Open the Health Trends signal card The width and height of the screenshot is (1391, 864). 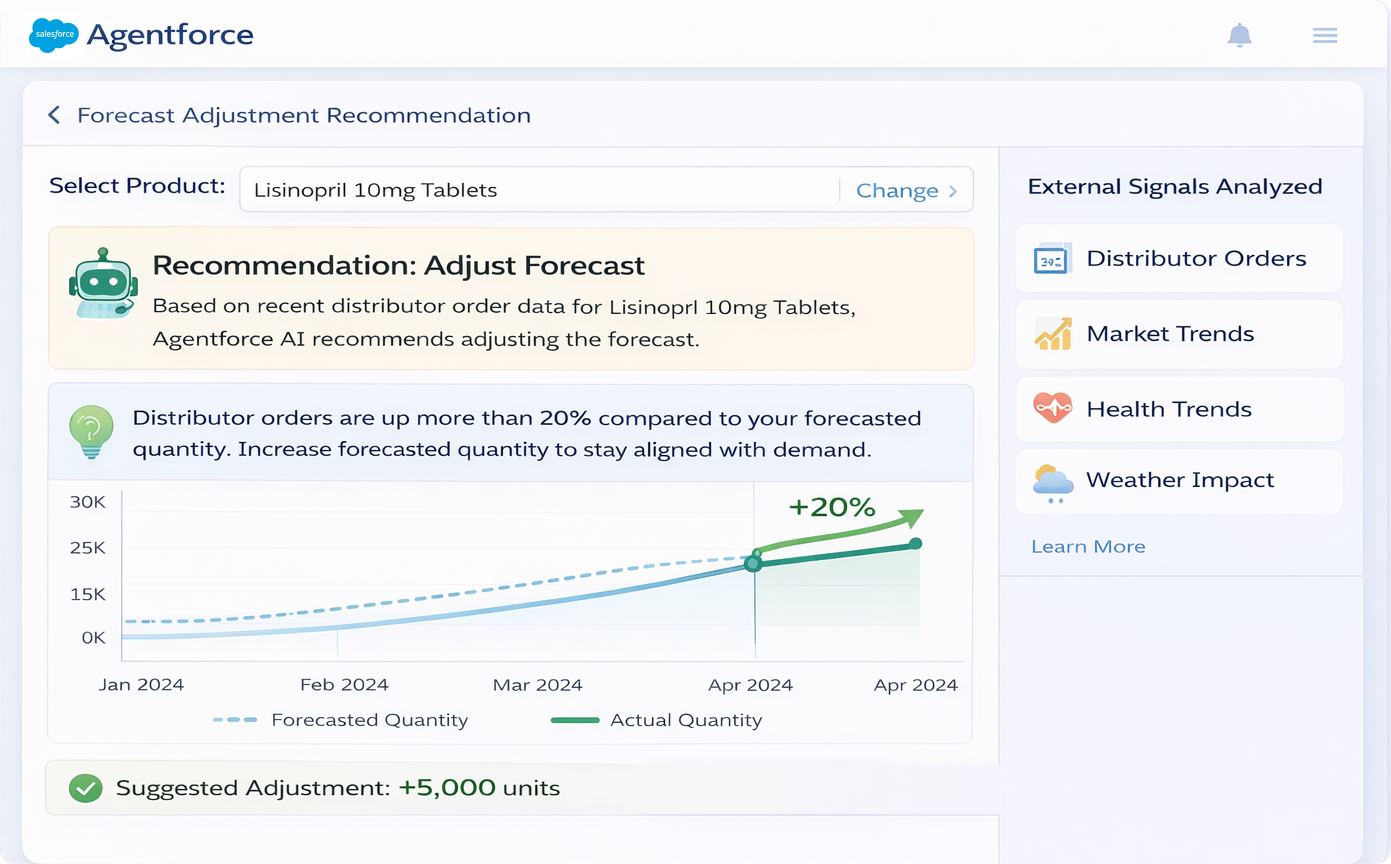(x=1179, y=409)
